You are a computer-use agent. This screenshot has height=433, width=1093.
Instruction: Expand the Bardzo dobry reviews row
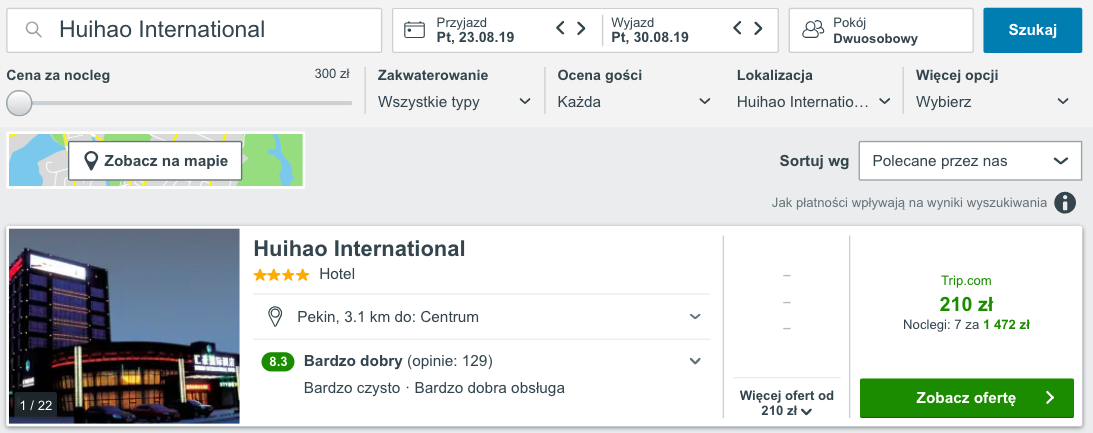click(x=482, y=361)
